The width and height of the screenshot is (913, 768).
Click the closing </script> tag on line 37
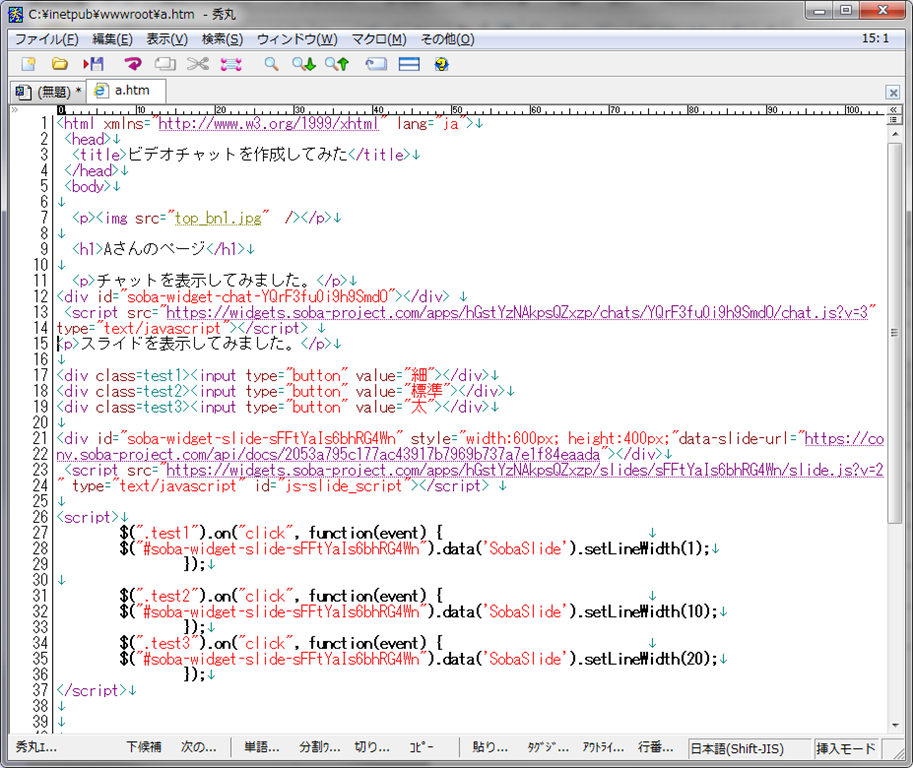(x=91, y=690)
